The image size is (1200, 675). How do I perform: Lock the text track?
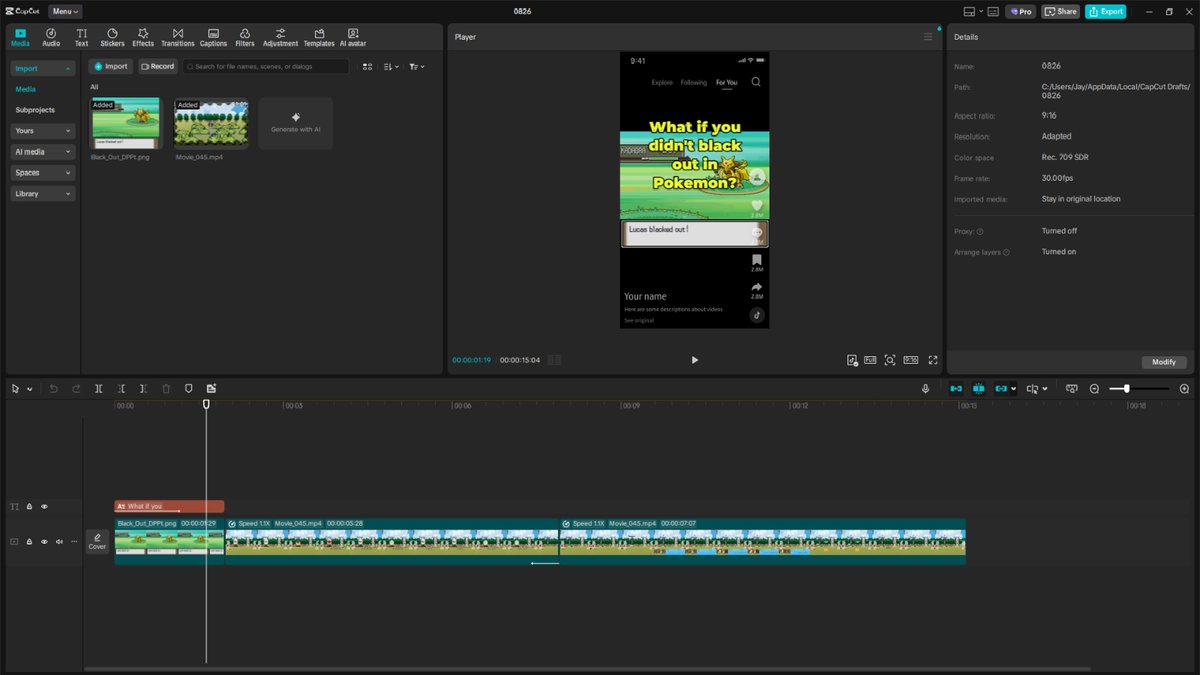29,507
